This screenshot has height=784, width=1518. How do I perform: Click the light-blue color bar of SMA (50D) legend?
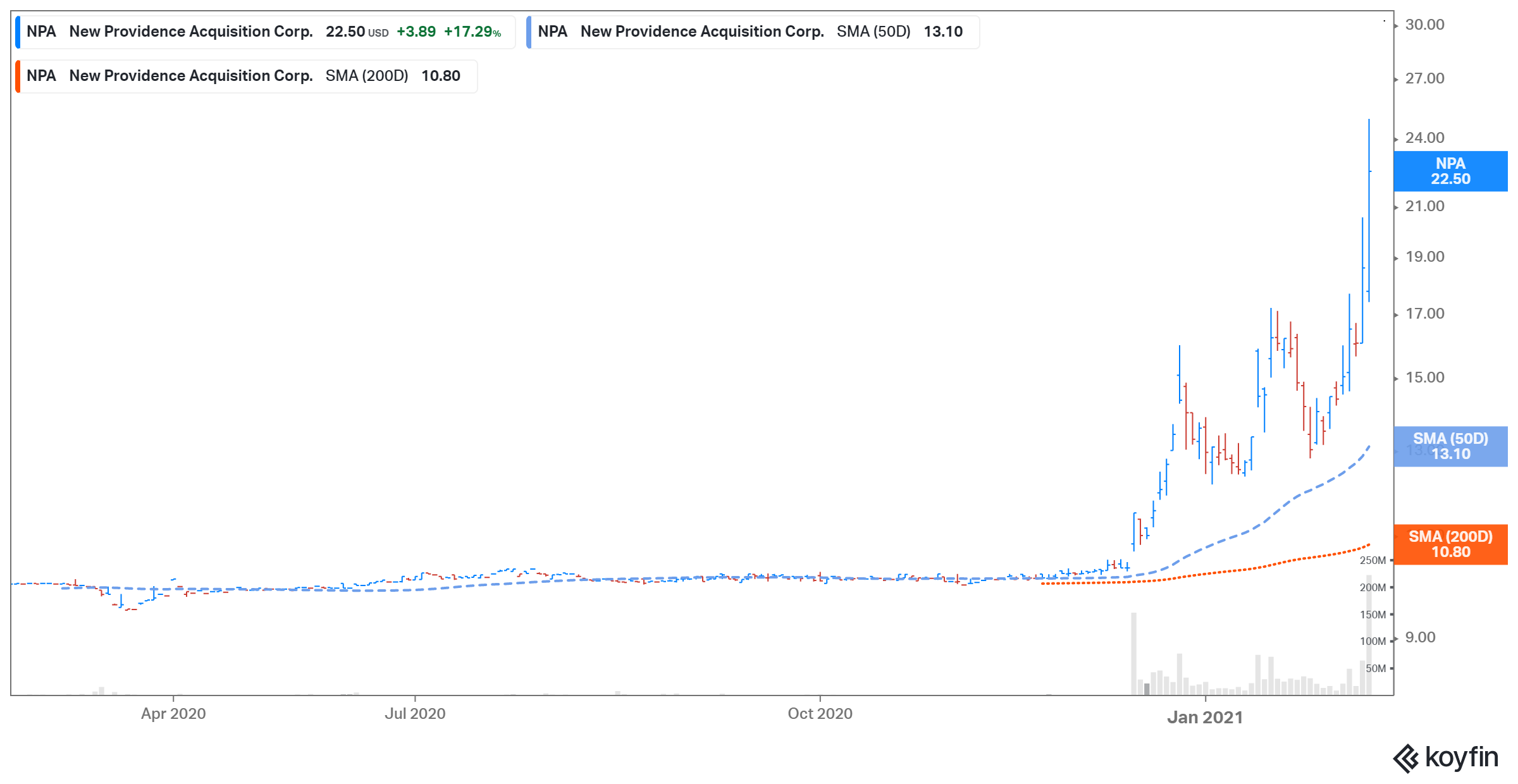529,32
